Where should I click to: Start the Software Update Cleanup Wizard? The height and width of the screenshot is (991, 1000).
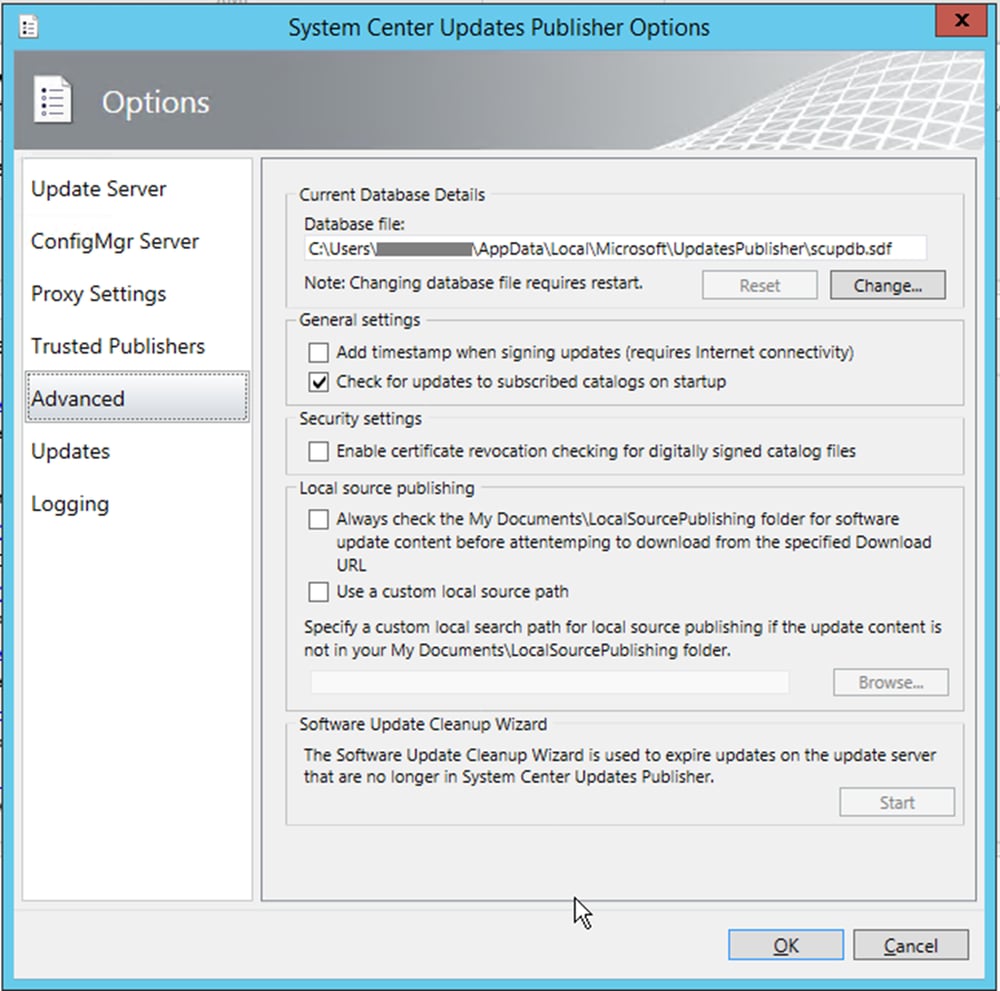point(896,802)
